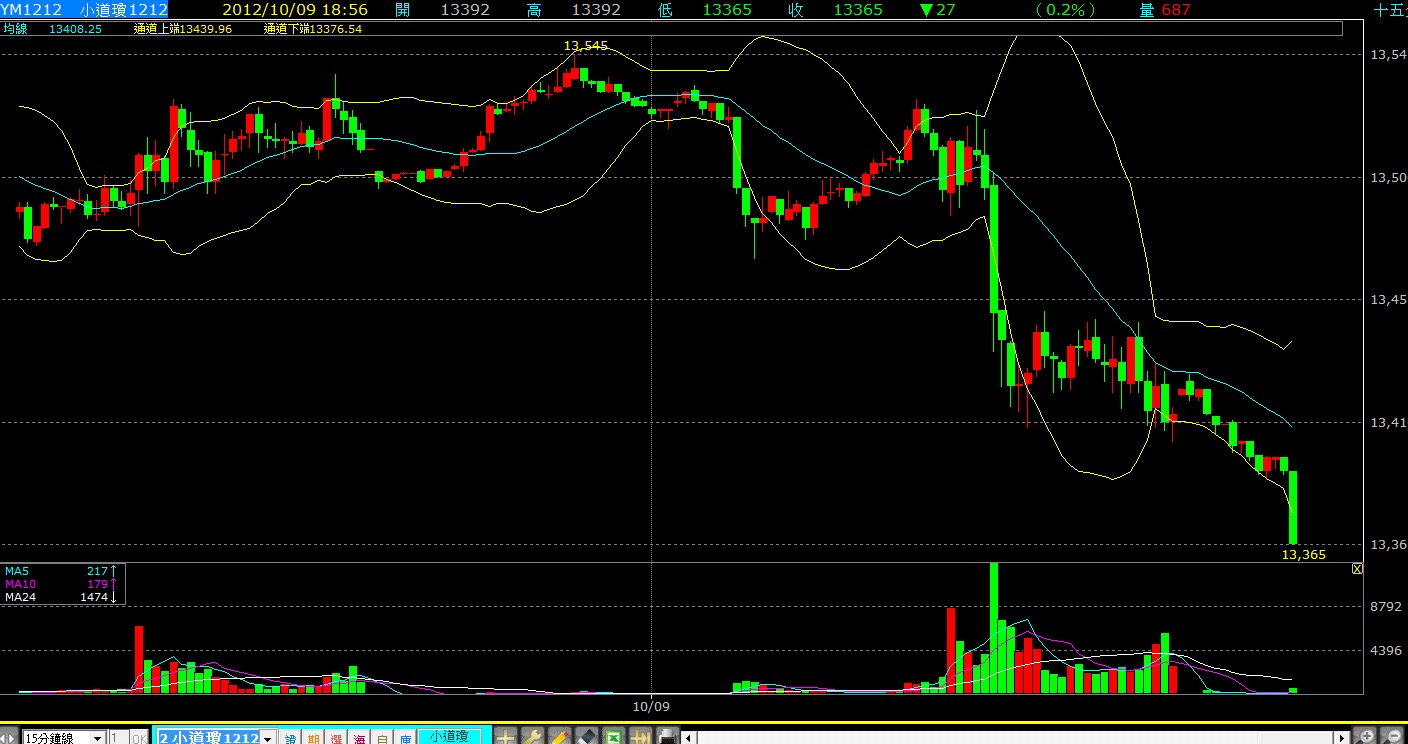Click the 小道瓊1212 title in the header
The height and width of the screenshot is (744, 1408).
(x=124, y=9)
